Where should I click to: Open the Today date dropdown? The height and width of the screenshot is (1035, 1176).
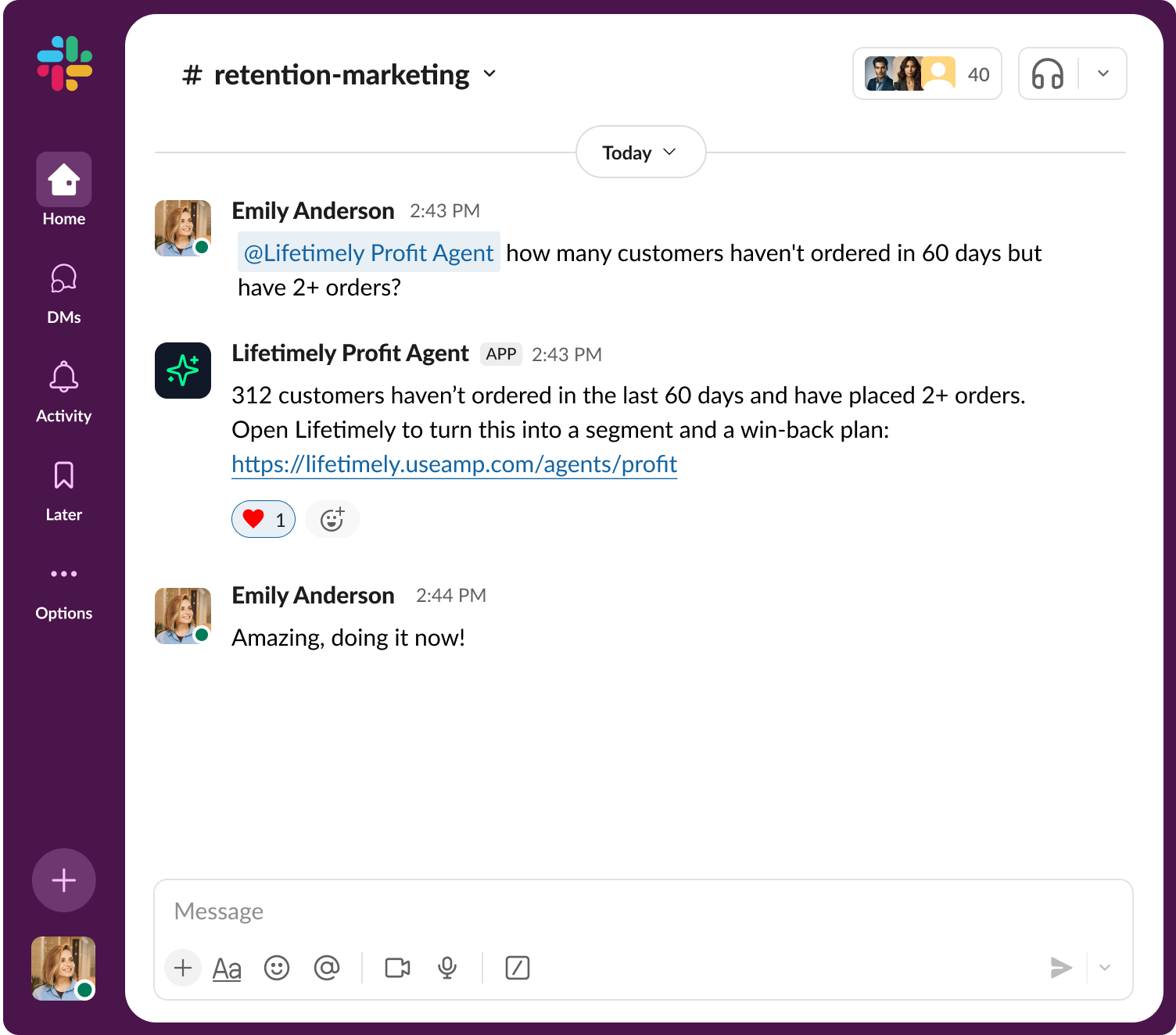(641, 152)
